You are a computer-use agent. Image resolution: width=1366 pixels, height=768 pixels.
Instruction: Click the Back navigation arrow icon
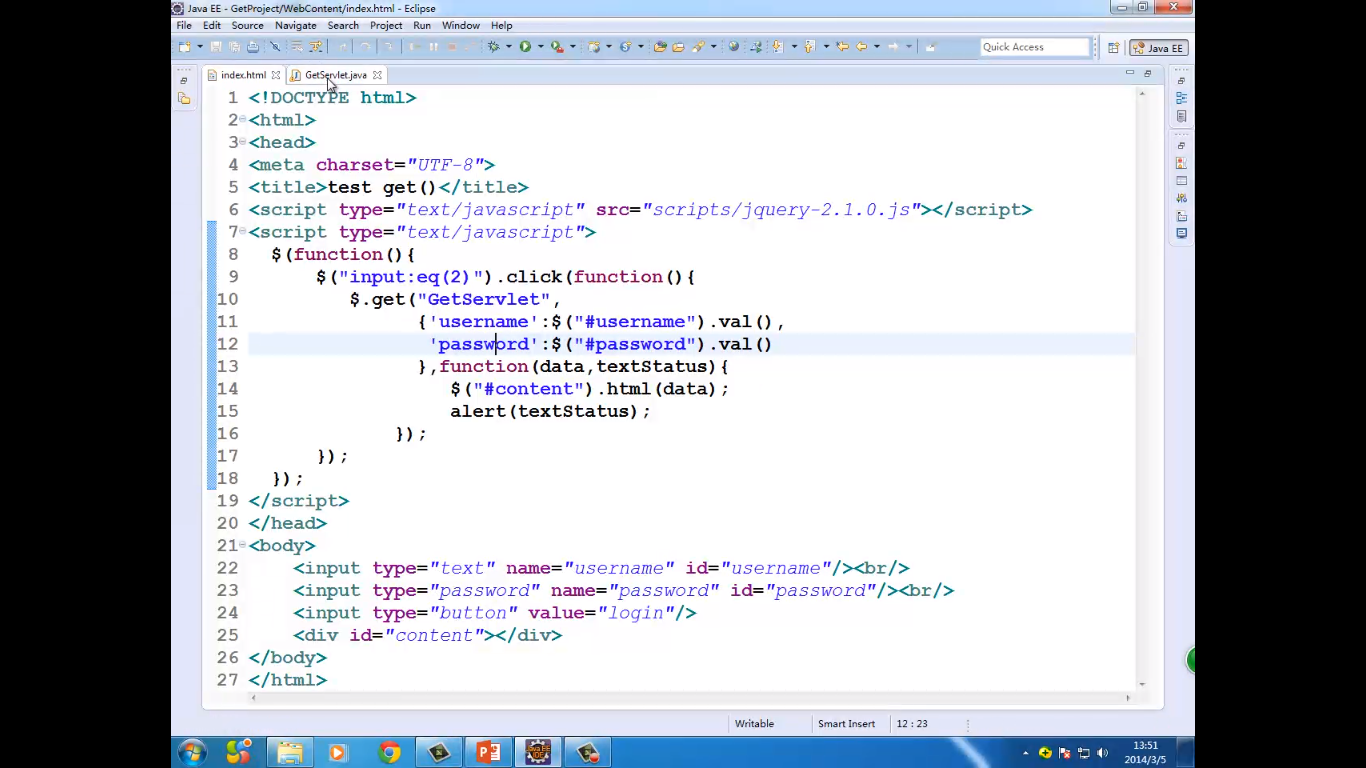click(x=862, y=47)
